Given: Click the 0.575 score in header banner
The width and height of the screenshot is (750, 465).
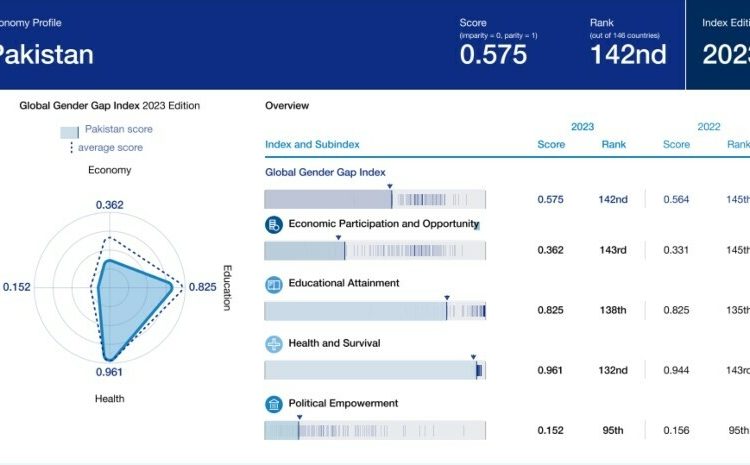Looking at the screenshot, I should pyautogui.click(x=493, y=55).
